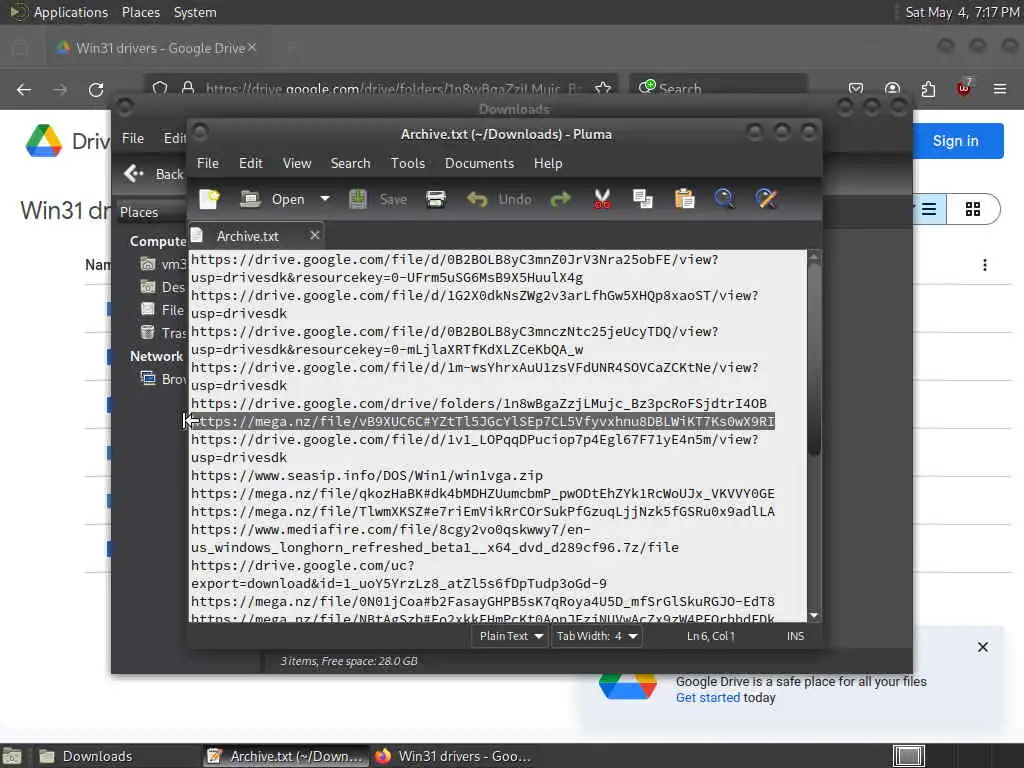The height and width of the screenshot is (768, 1024).
Task: Open the Pluma View menu
Action: pos(296,163)
